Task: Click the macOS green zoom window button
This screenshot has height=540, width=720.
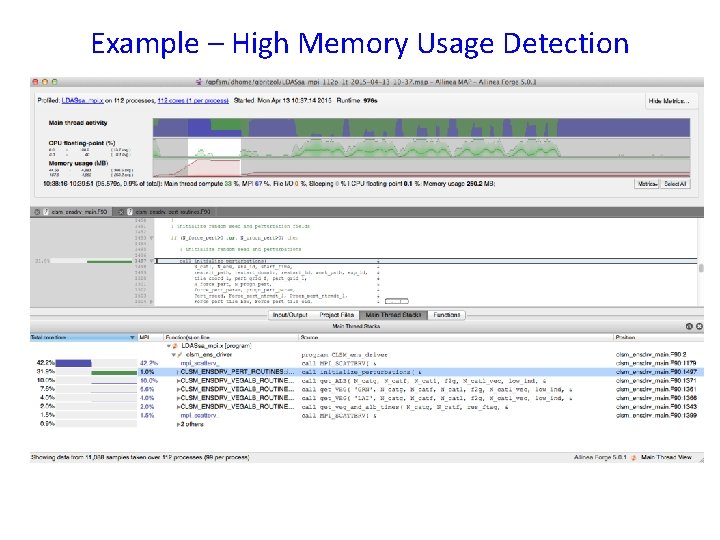Action: pos(55,82)
